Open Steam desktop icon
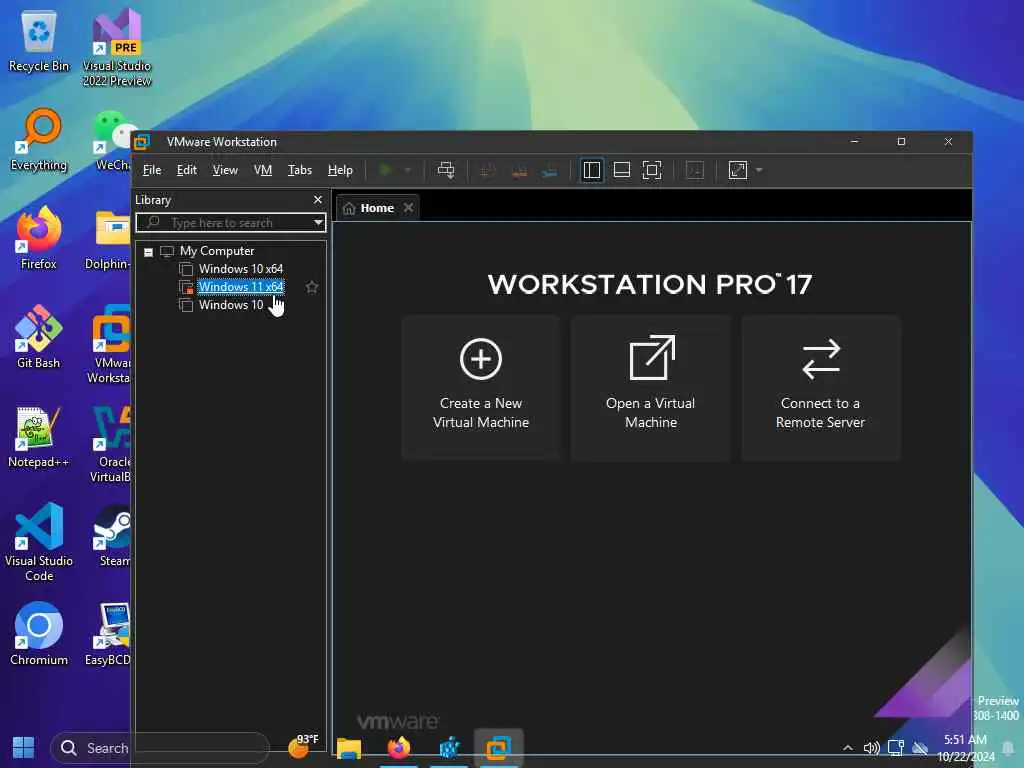The height and width of the screenshot is (768, 1024). pyautogui.click(x=112, y=536)
